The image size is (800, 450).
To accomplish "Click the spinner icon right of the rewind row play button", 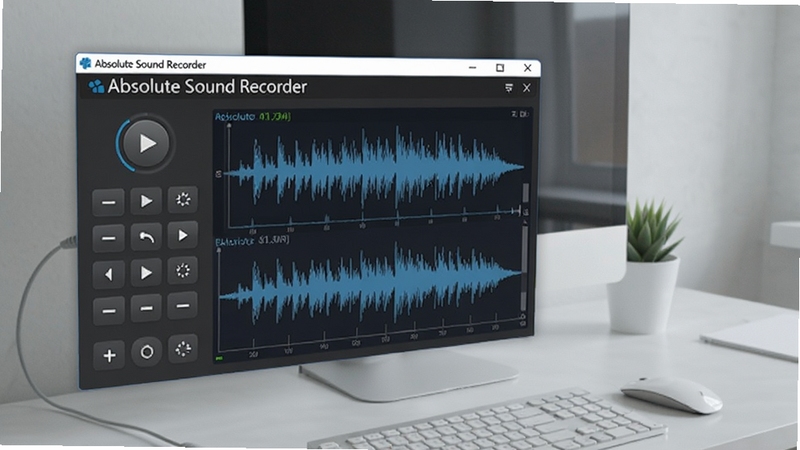I will [183, 270].
